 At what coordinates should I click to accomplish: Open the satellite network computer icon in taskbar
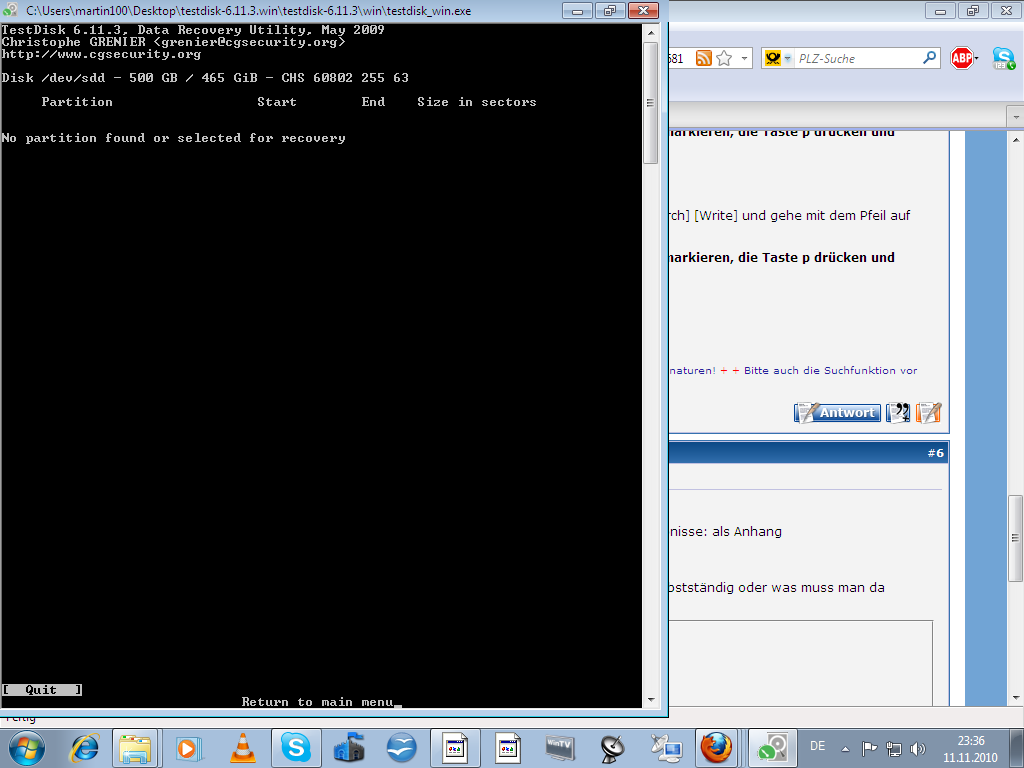[x=665, y=748]
